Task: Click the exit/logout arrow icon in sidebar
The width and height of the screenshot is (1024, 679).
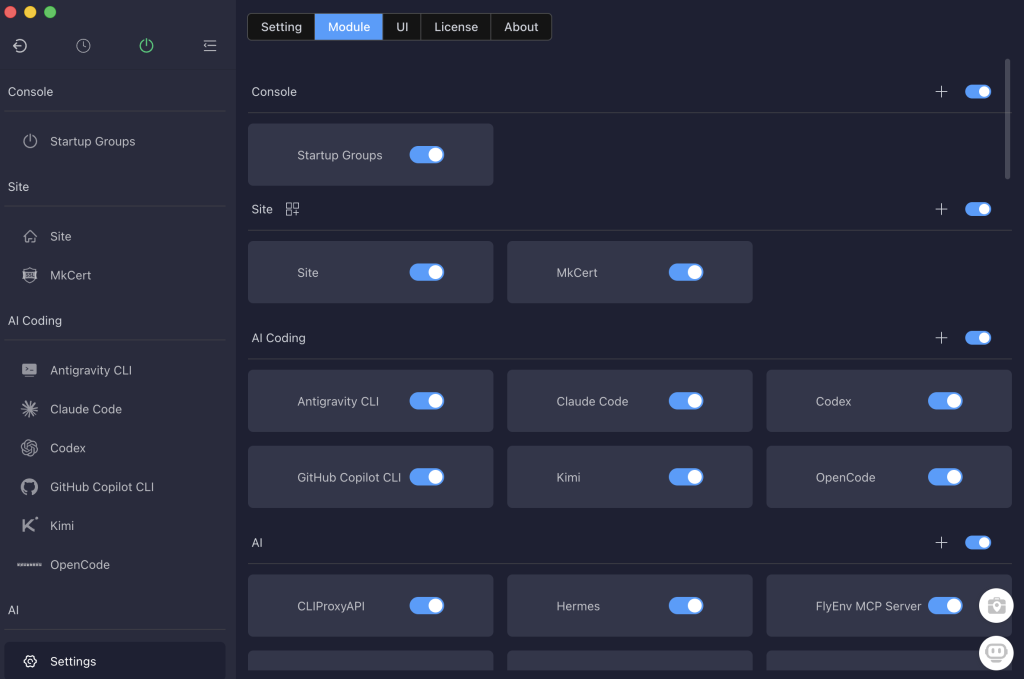Action: pos(20,46)
